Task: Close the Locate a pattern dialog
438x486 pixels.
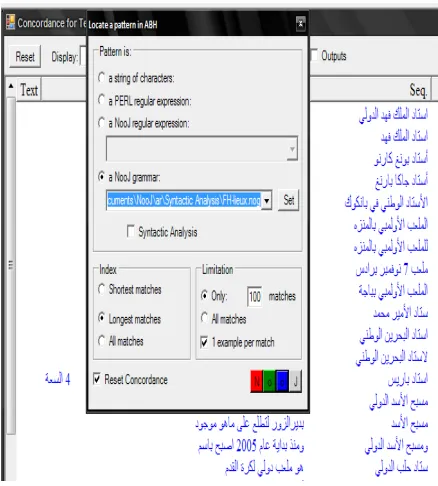Action: 301,24
